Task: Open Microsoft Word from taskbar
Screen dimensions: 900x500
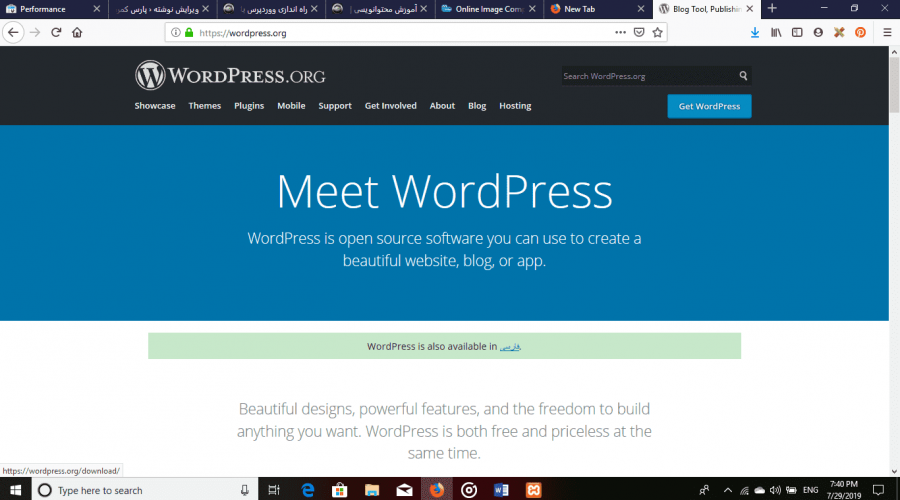Action: pyautogui.click(x=501, y=490)
